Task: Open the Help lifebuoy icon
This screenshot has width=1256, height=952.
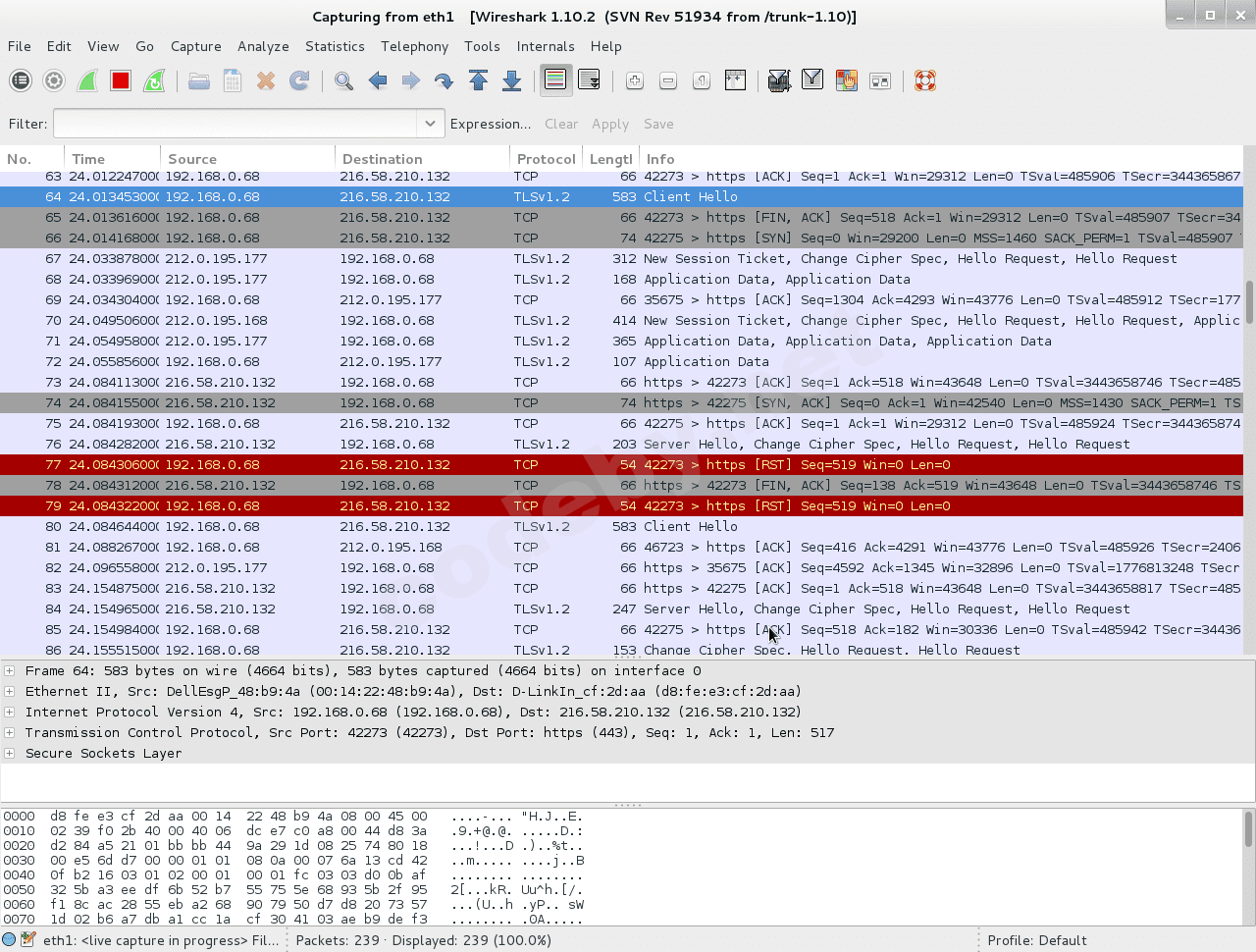Action: pos(924,80)
